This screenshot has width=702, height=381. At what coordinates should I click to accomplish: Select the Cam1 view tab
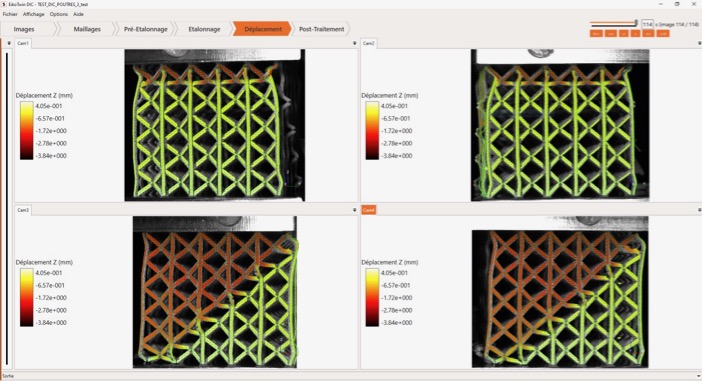23,43
